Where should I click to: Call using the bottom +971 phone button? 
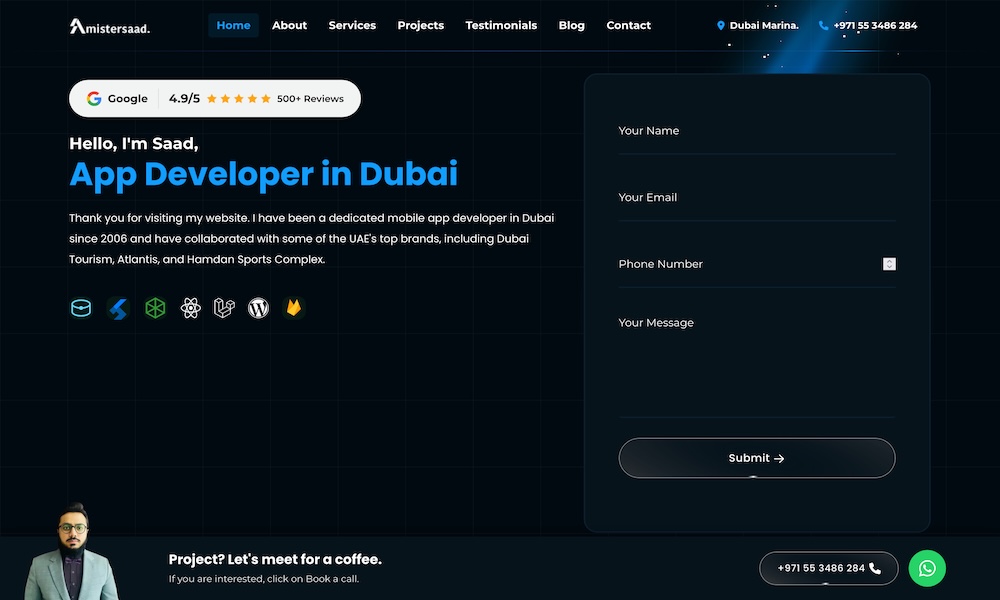tap(828, 568)
